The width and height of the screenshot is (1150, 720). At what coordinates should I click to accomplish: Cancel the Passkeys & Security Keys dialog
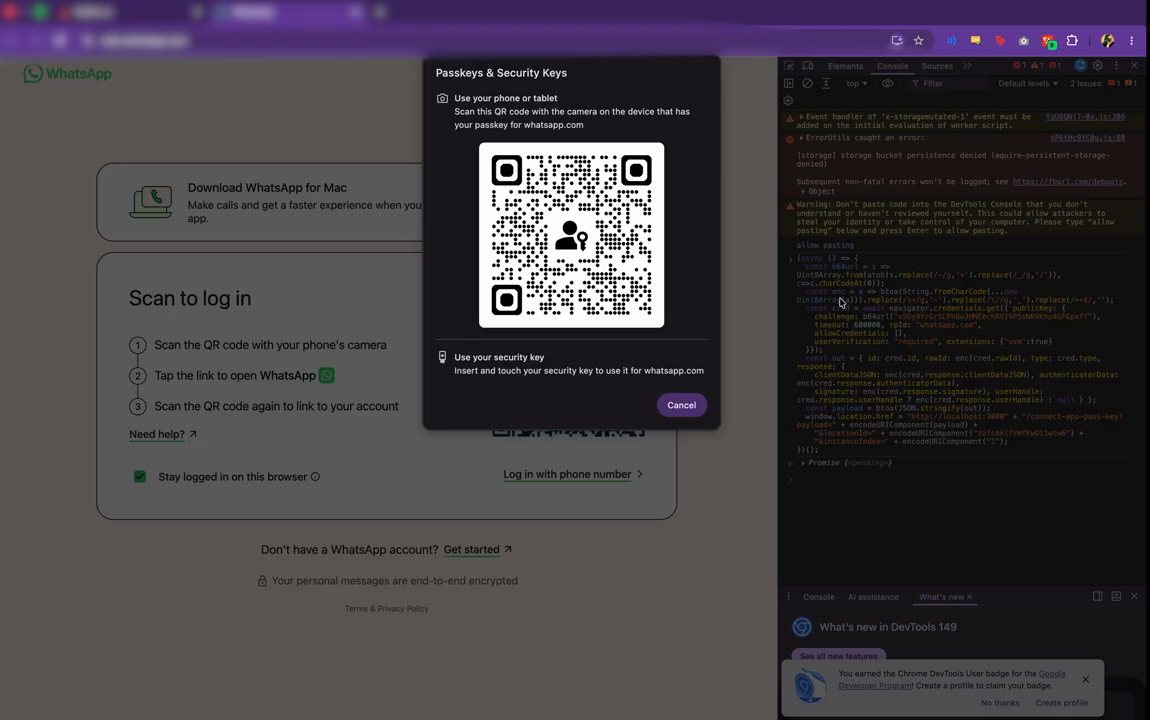(681, 405)
